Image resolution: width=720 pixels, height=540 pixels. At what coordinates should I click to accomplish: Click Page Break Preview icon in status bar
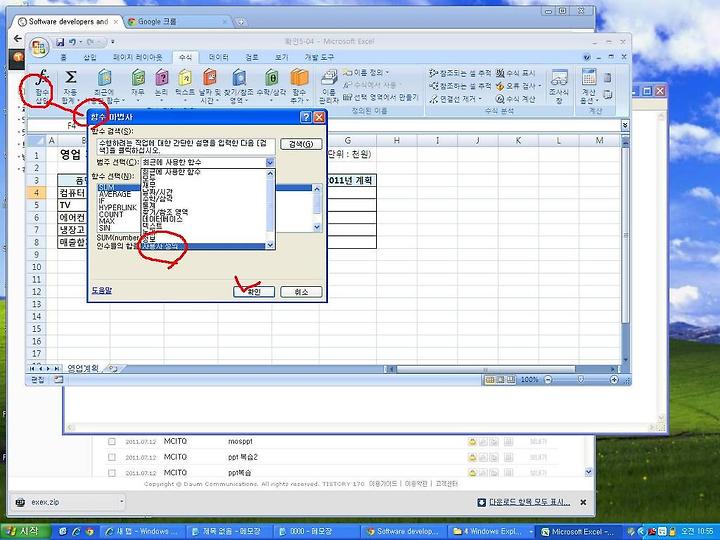coord(511,380)
